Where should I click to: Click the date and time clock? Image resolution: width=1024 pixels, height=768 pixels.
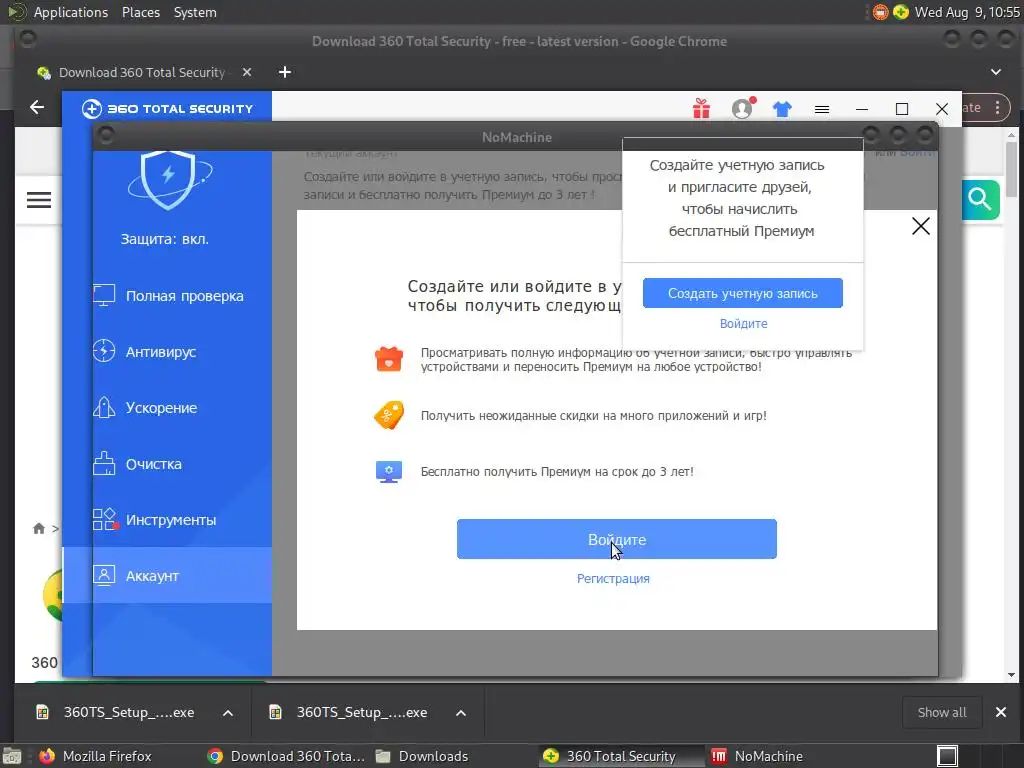(x=967, y=12)
